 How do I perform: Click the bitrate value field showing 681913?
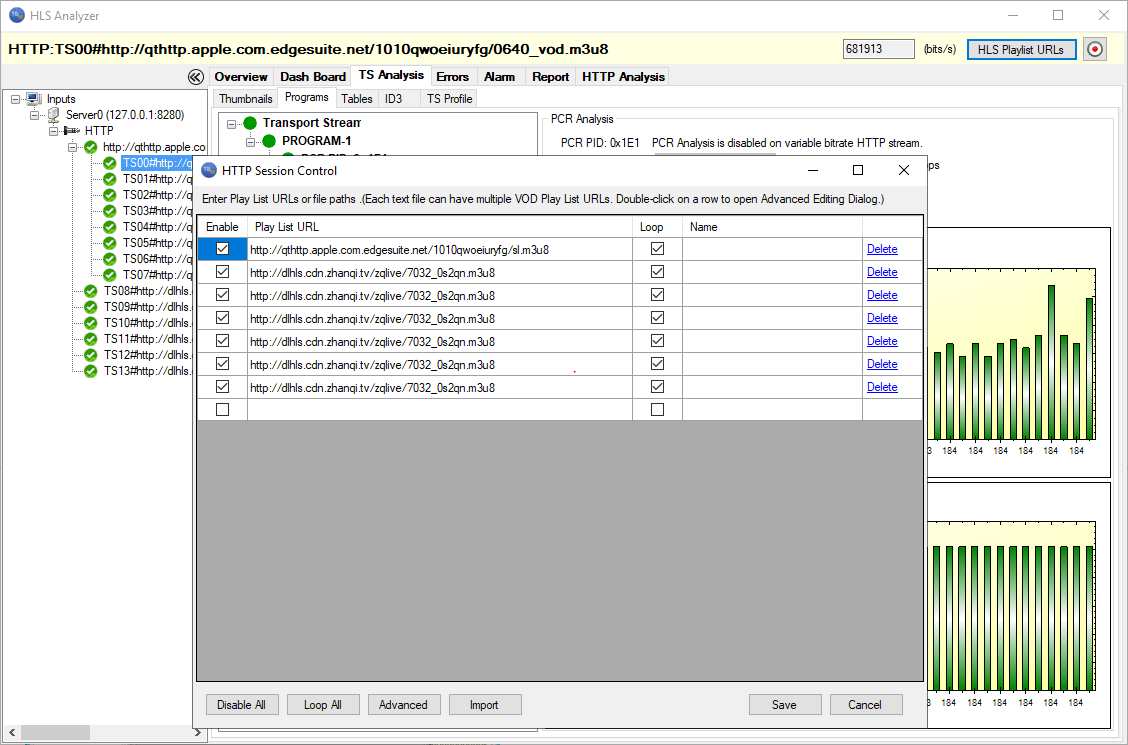click(x=878, y=48)
